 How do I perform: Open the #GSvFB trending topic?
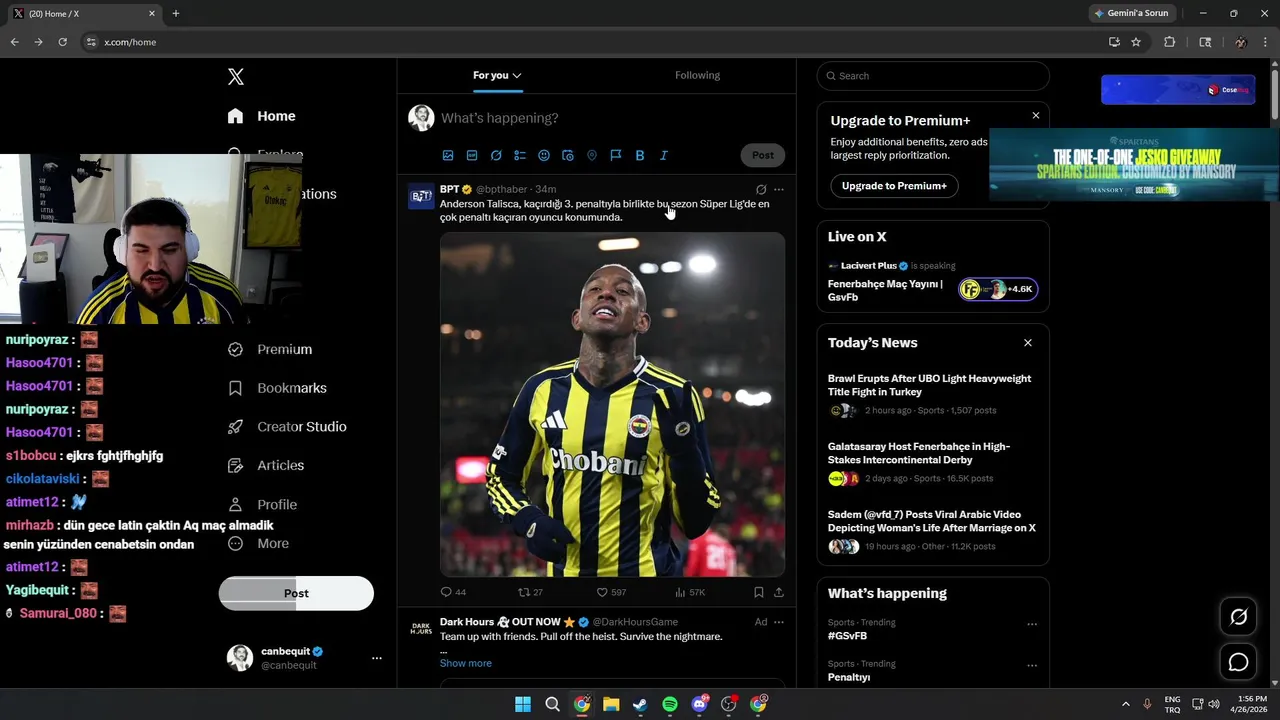coord(847,636)
